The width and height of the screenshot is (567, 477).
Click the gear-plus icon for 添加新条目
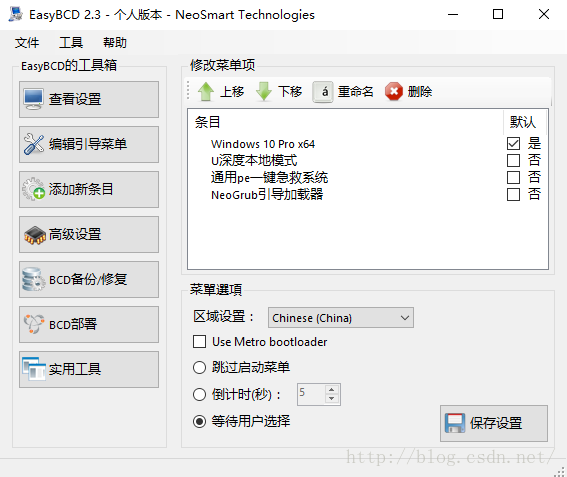pyautogui.click(x=34, y=189)
